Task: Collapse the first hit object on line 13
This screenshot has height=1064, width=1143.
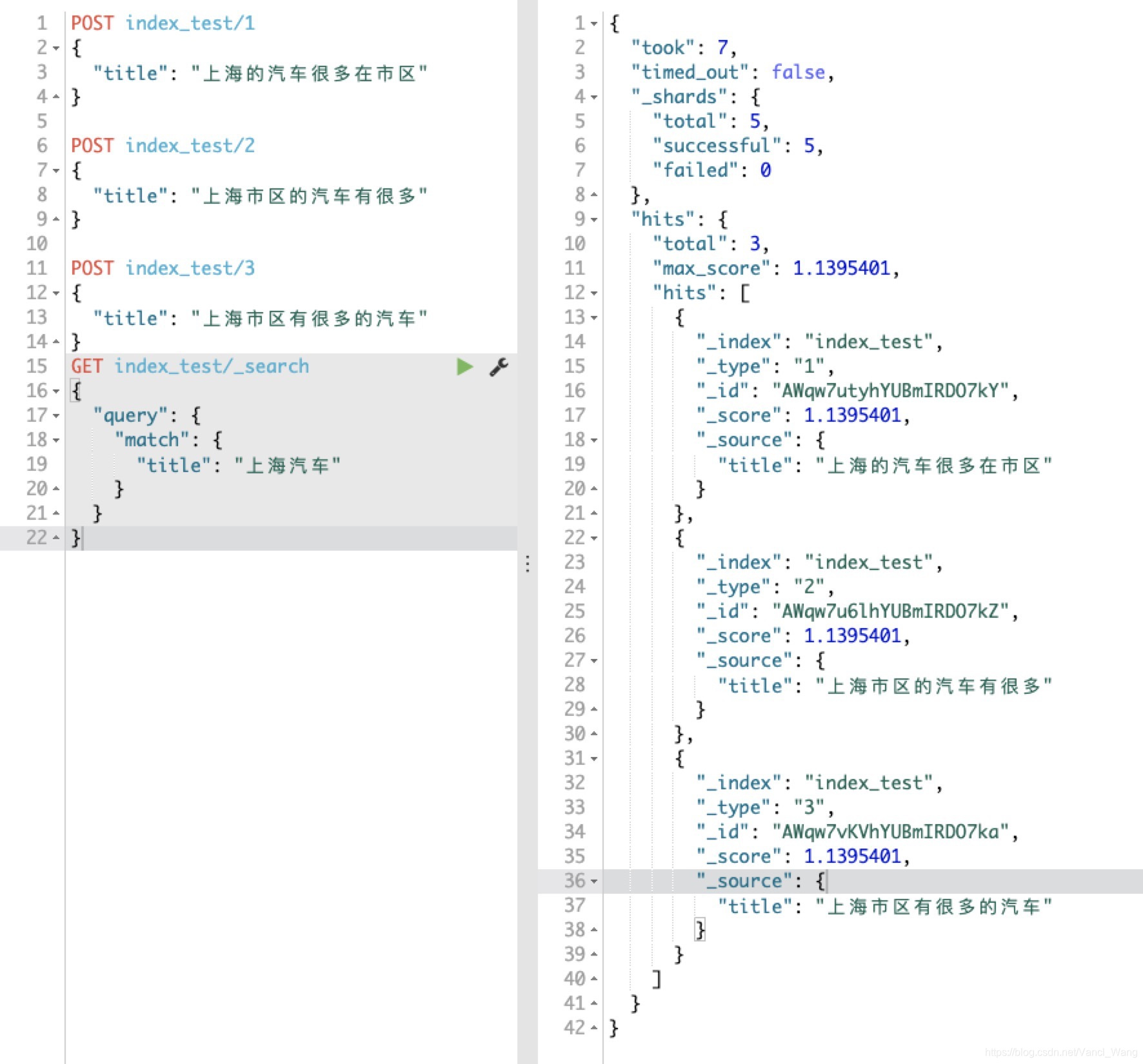Action: tap(594, 318)
